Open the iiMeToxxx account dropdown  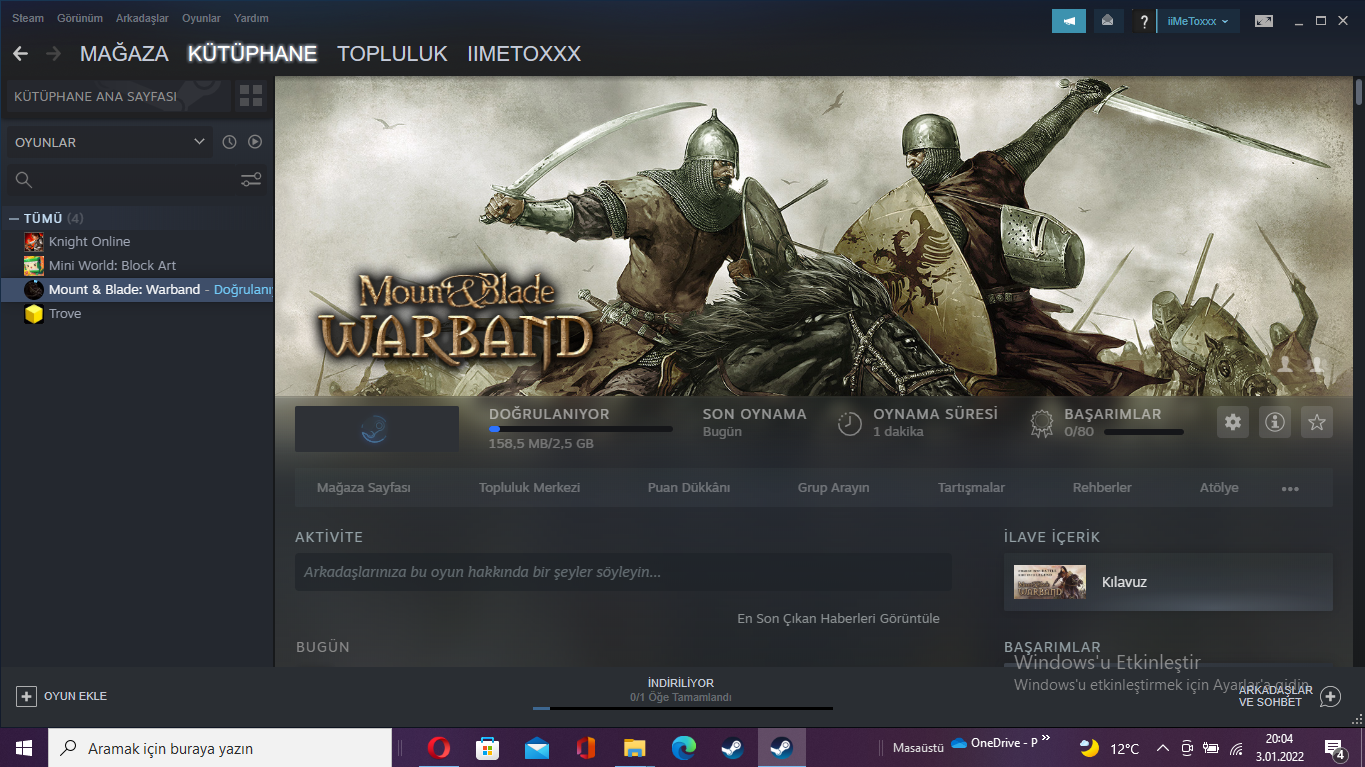pos(1198,21)
